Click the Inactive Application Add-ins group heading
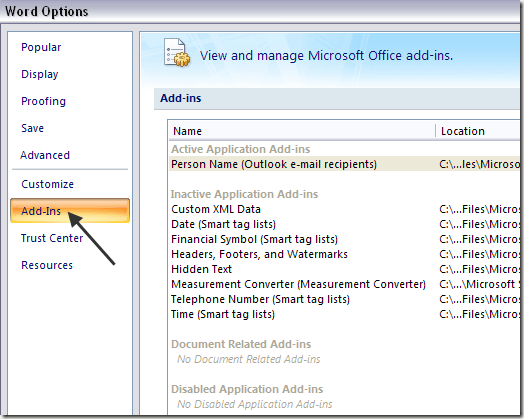 244,194
